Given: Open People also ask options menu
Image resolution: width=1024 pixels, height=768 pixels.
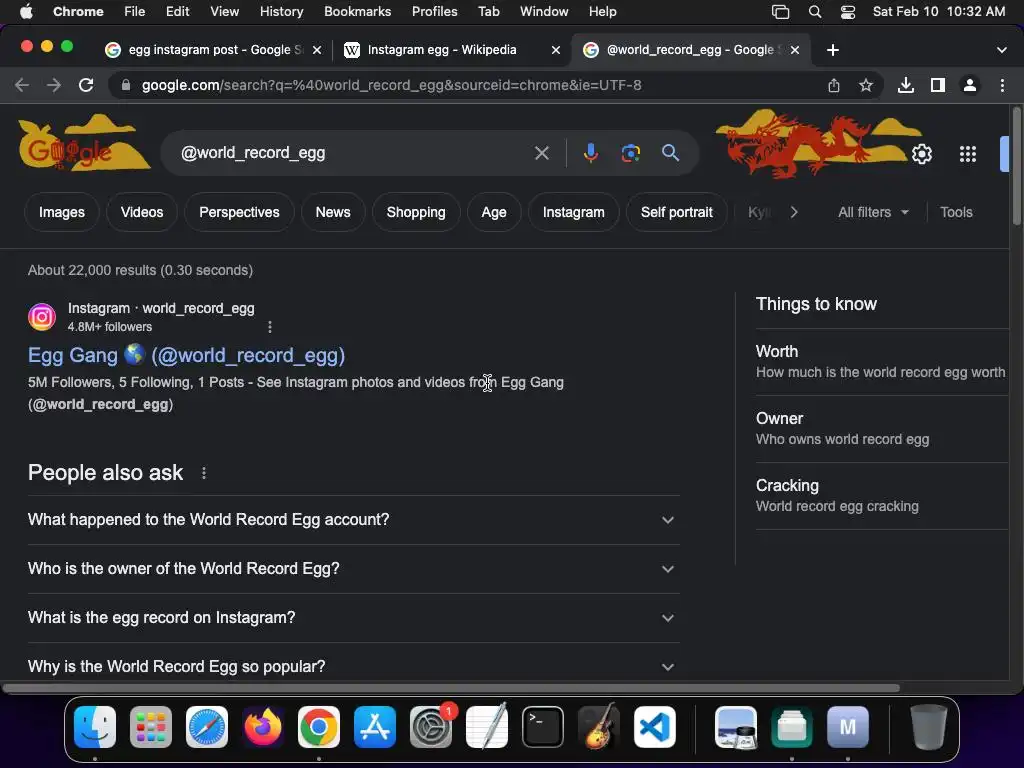Looking at the screenshot, I should tap(204, 473).
